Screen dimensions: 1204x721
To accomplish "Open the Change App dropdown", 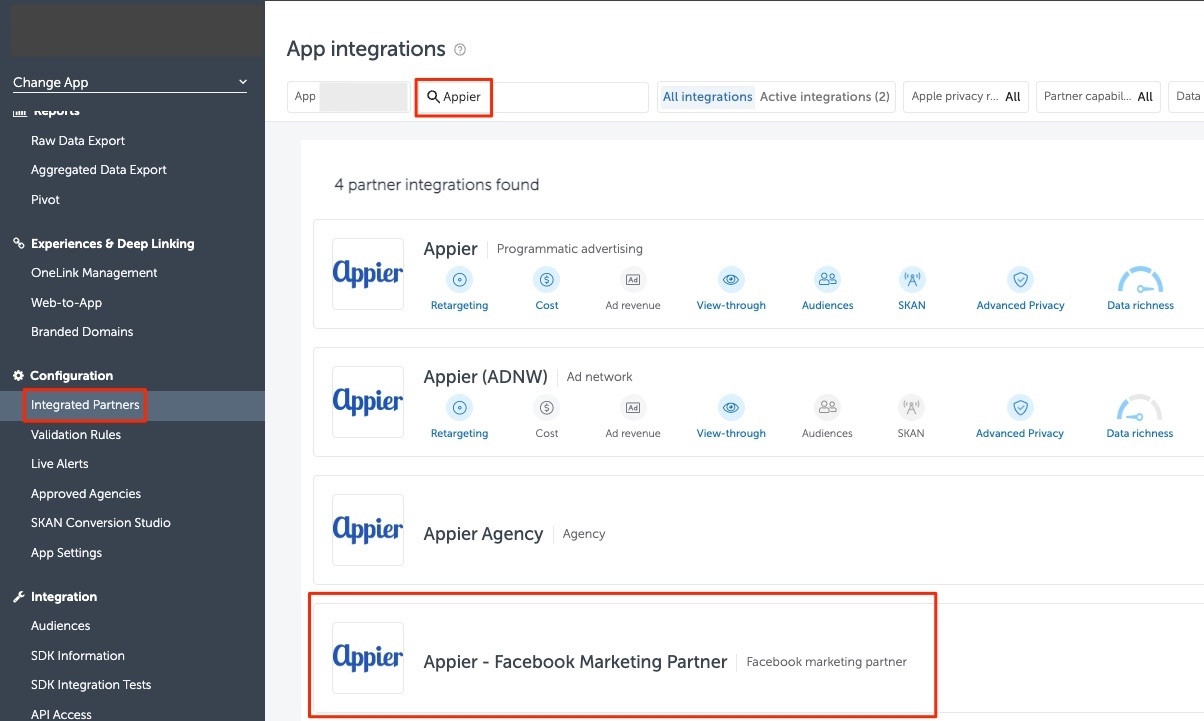I will pyautogui.click(x=129, y=82).
